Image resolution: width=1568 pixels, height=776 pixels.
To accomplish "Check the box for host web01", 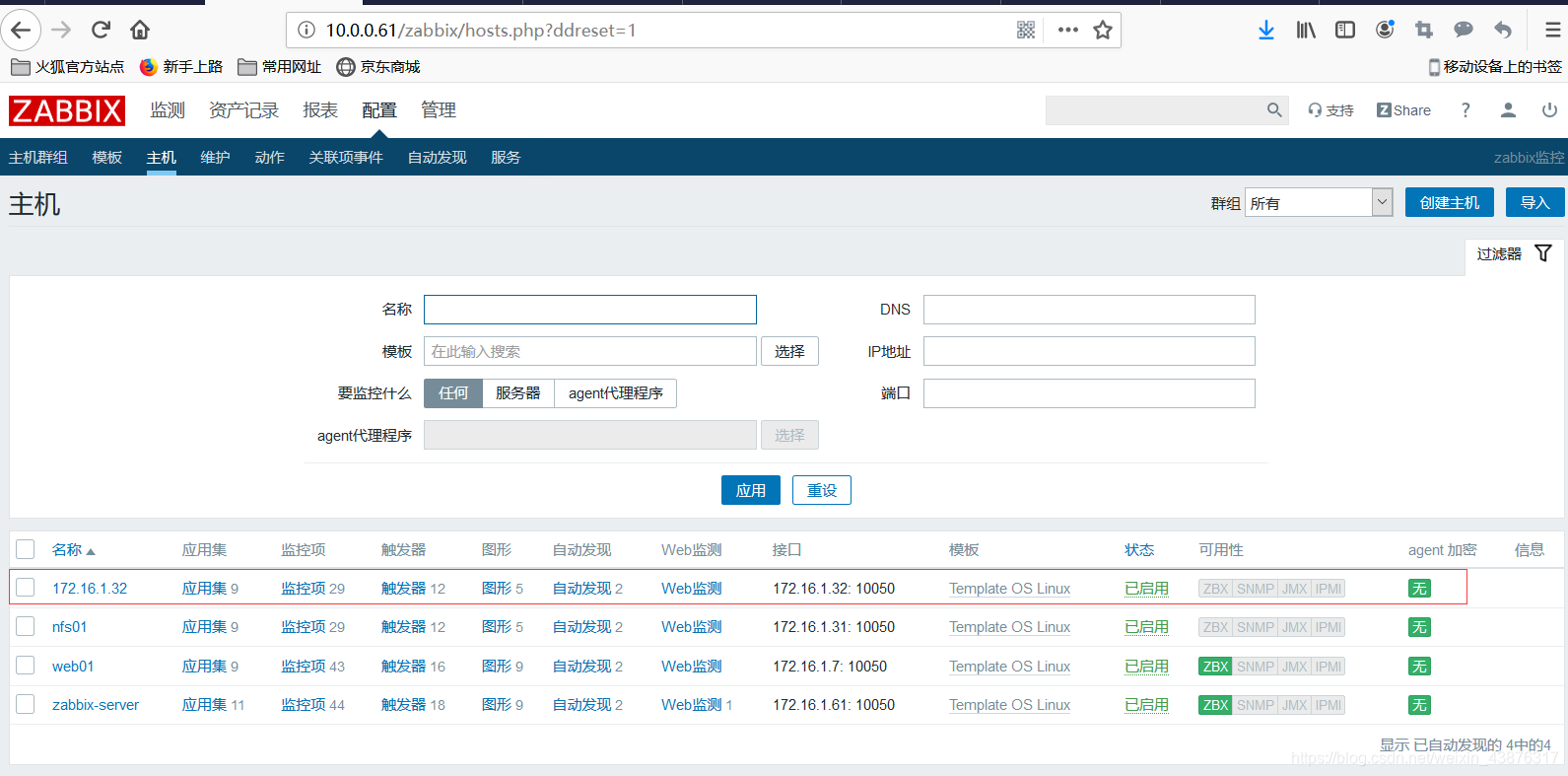I will (26, 666).
